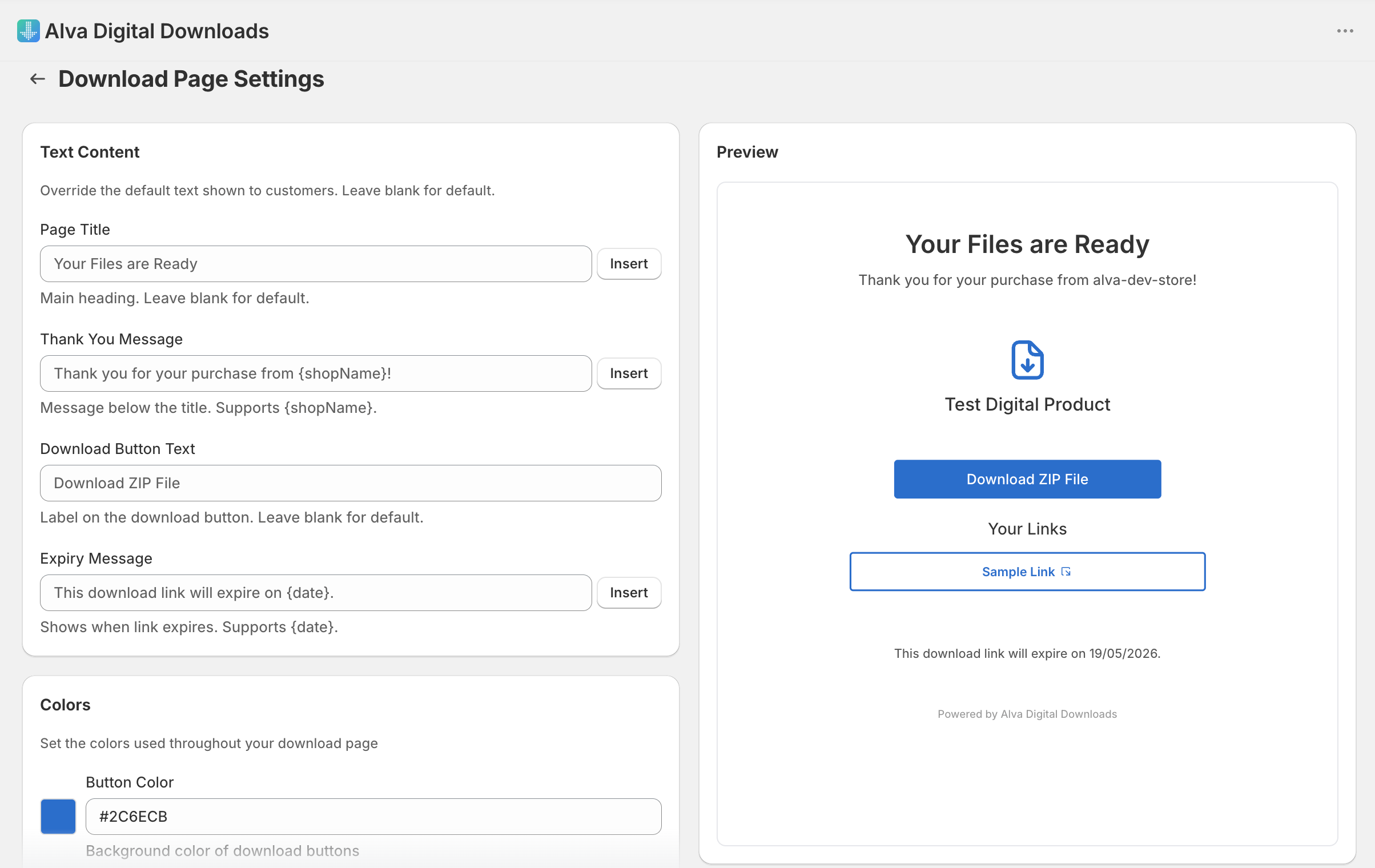Click the external link icon on Sample Link
1375x868 pixels.
pyautogui.click(x=1066, y=572)
